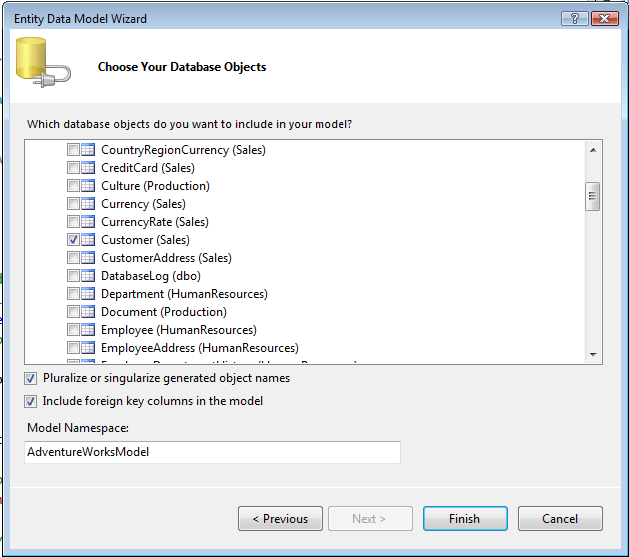
Task: Check the Department (HumanResources) checkbox
Action: tap(73, 294)
